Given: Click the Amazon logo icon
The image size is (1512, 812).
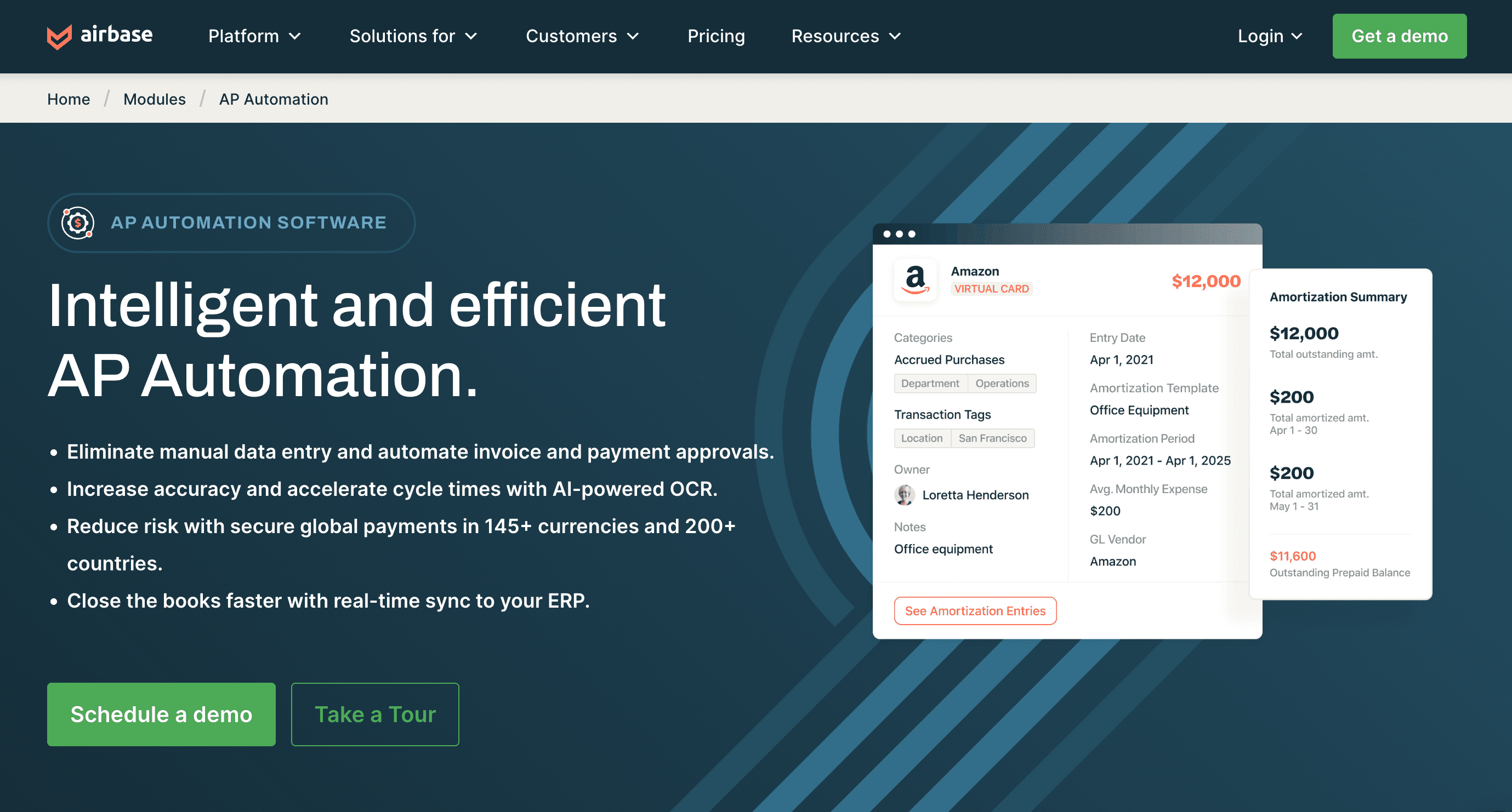Looking at the screenshot, I should click(915, 280).
